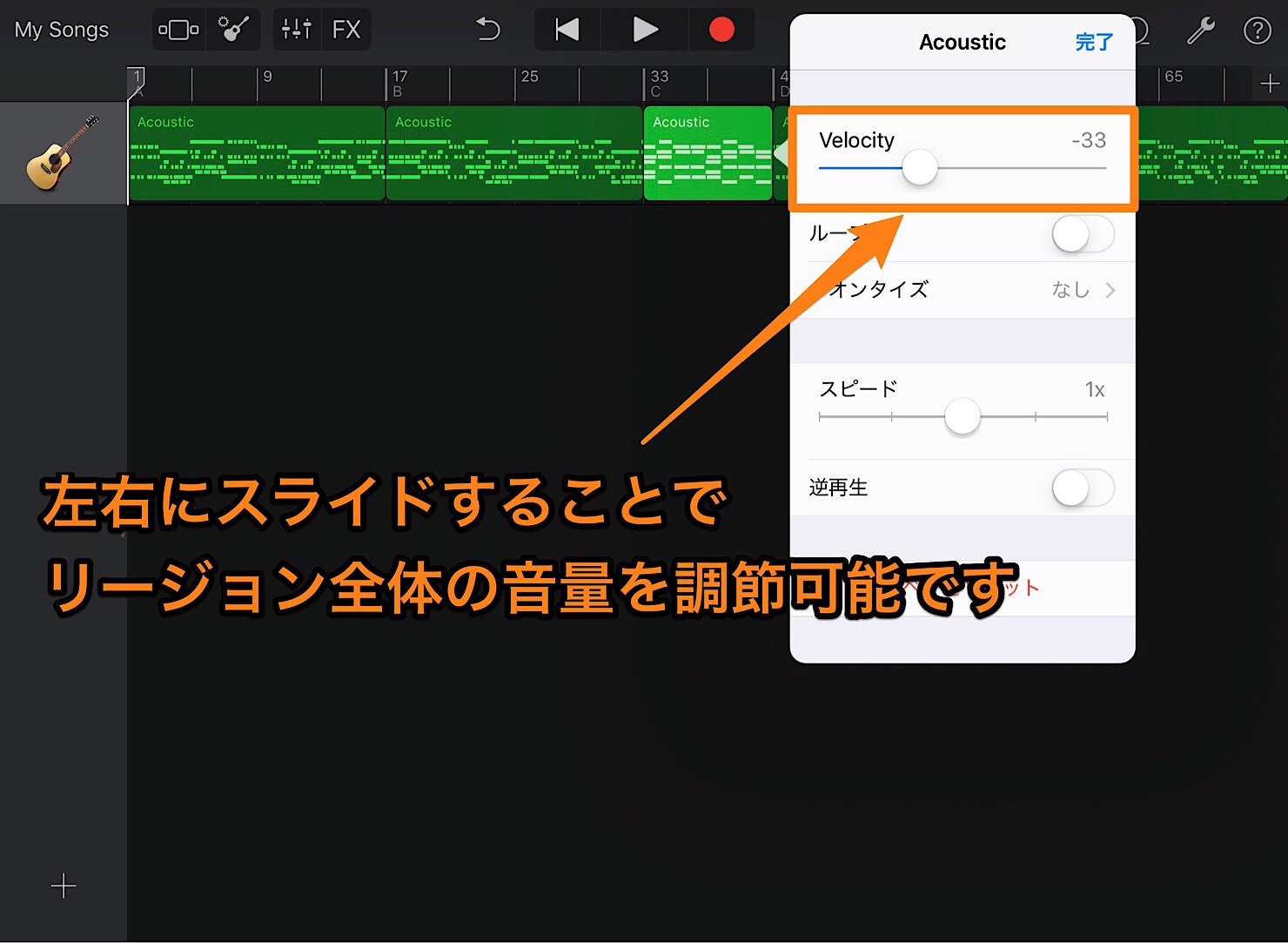Image resolution: width=1288 pixels, height=943 pixels.
Task: Switch to tracks view button
Action: click(x=178, y=30)
